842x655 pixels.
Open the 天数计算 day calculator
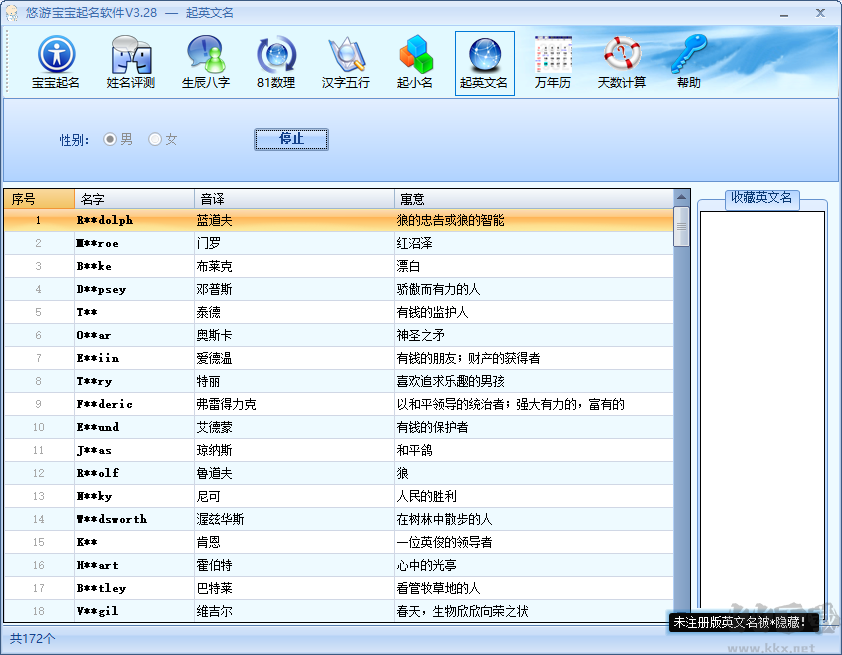(622, 62)
